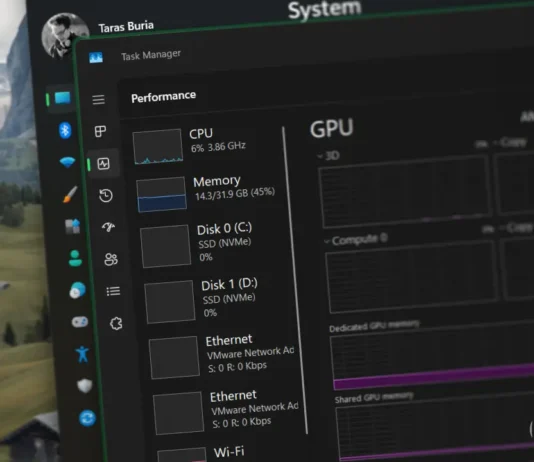
Task: Open Apps icon in Settings sidebar
Action: click(73, 226)
